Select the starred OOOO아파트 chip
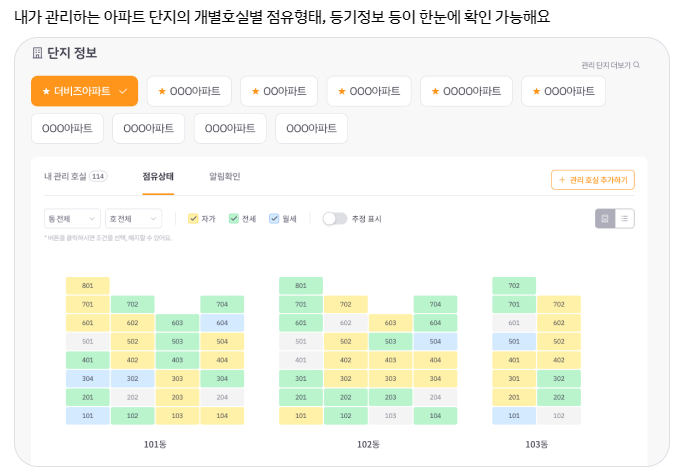 point(466,91)
